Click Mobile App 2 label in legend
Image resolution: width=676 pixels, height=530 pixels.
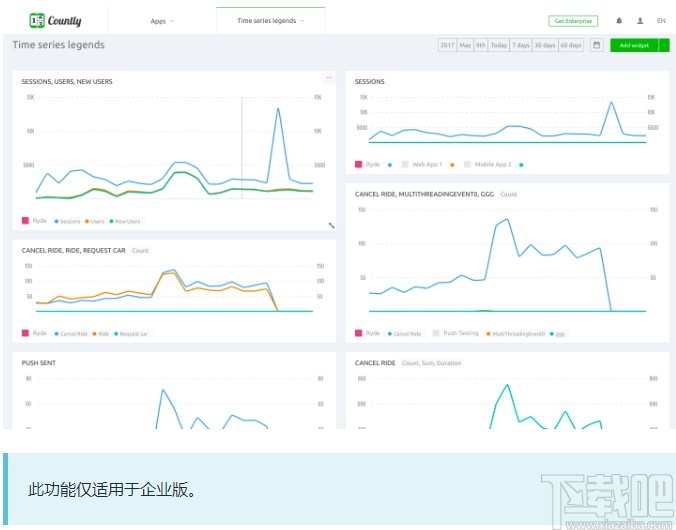[x=493, y=164]
